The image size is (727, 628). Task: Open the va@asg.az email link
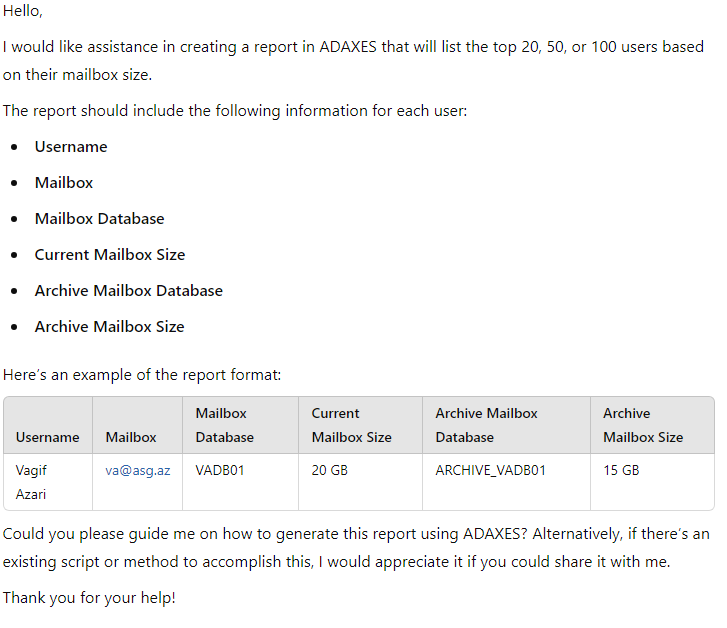[x=138, y=470]
